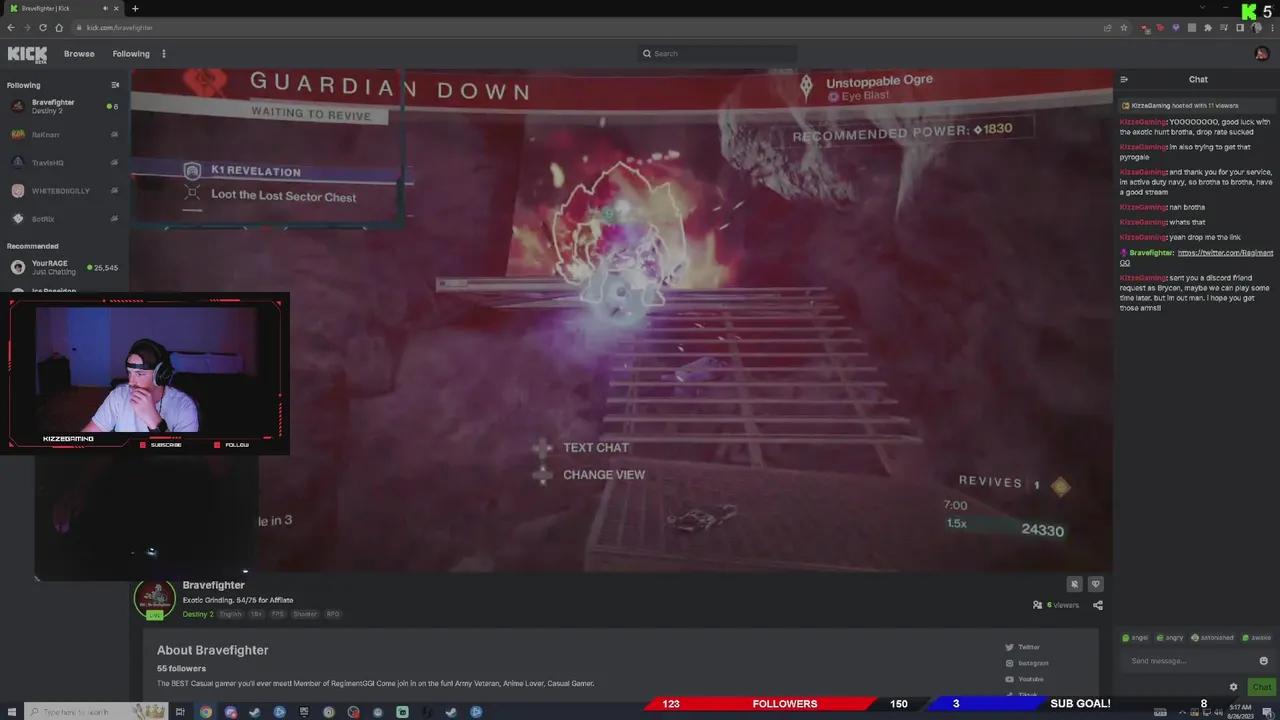Open the Instagram link in the About section

[1027, 663]
